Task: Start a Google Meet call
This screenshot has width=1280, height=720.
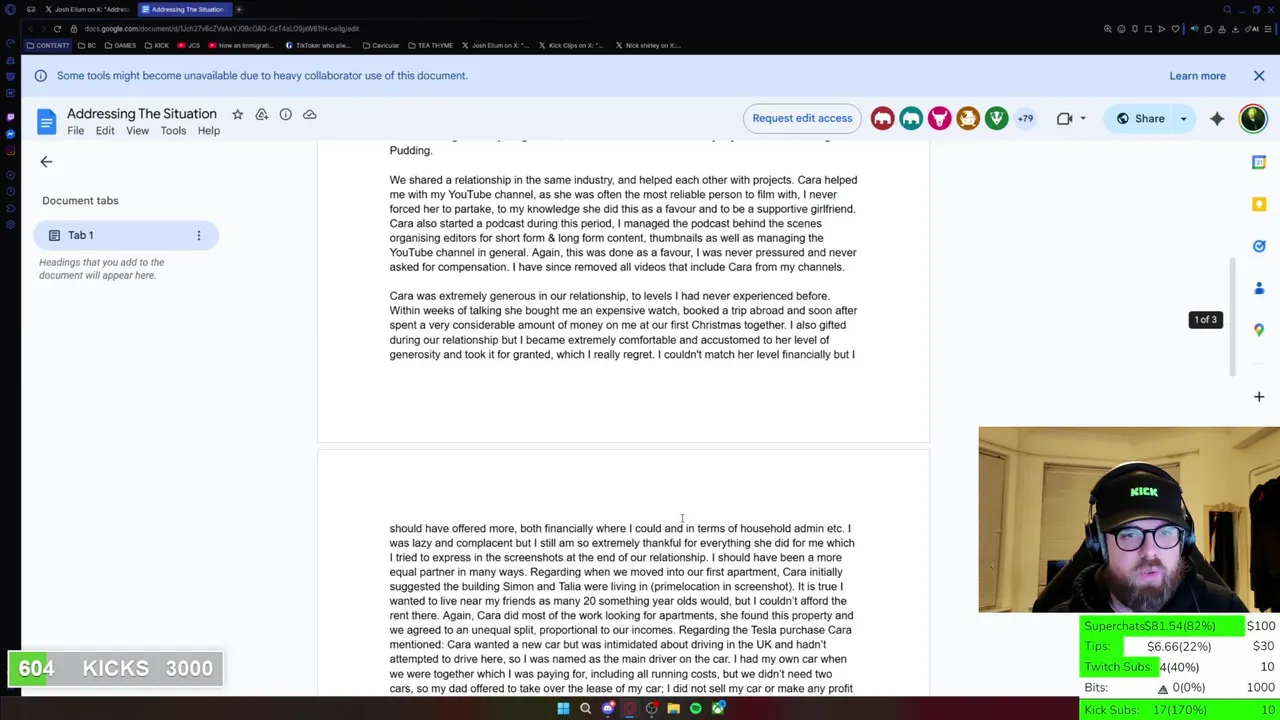Action: point(1064,118)
